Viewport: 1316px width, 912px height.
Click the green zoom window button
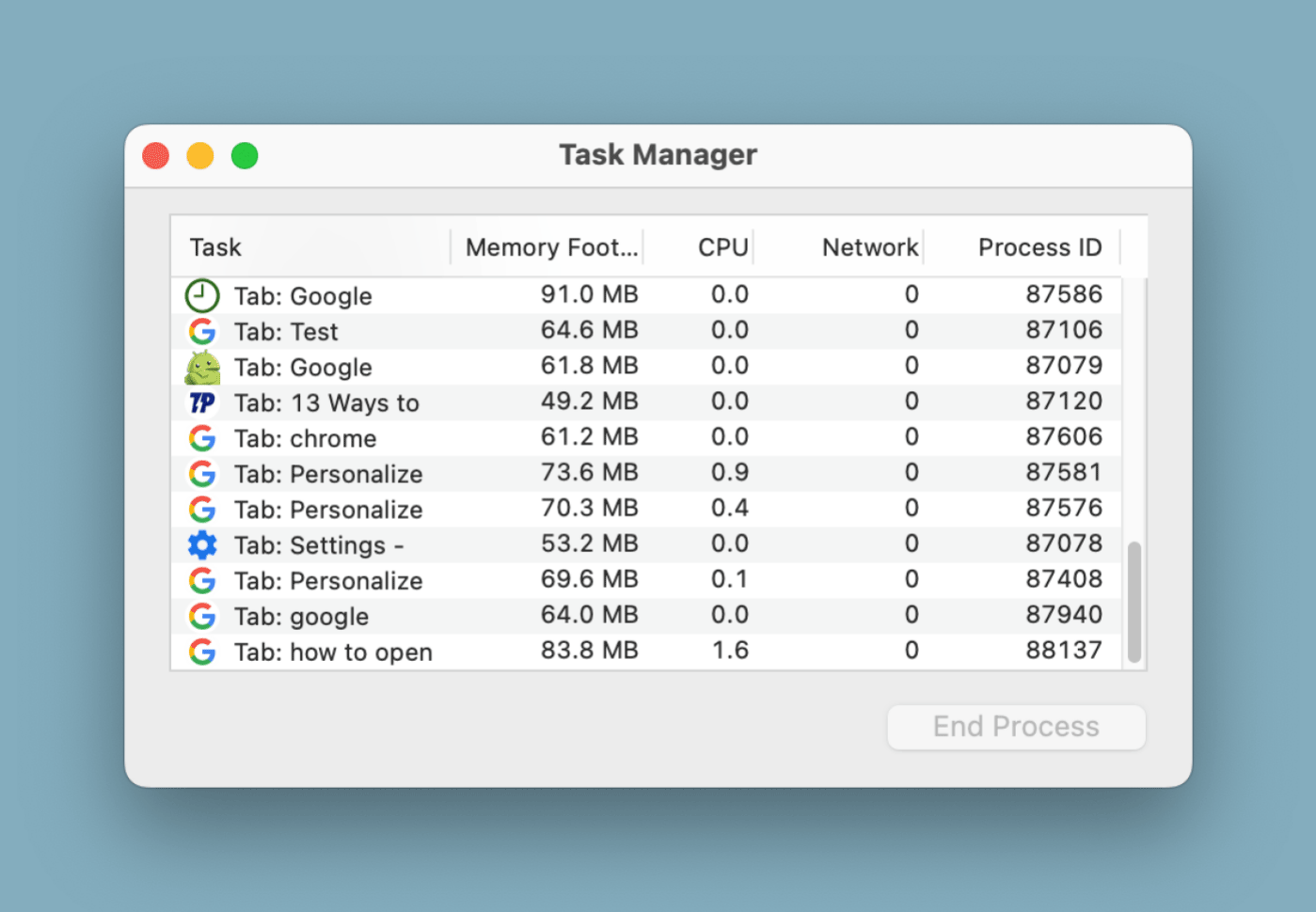[245, 156]
